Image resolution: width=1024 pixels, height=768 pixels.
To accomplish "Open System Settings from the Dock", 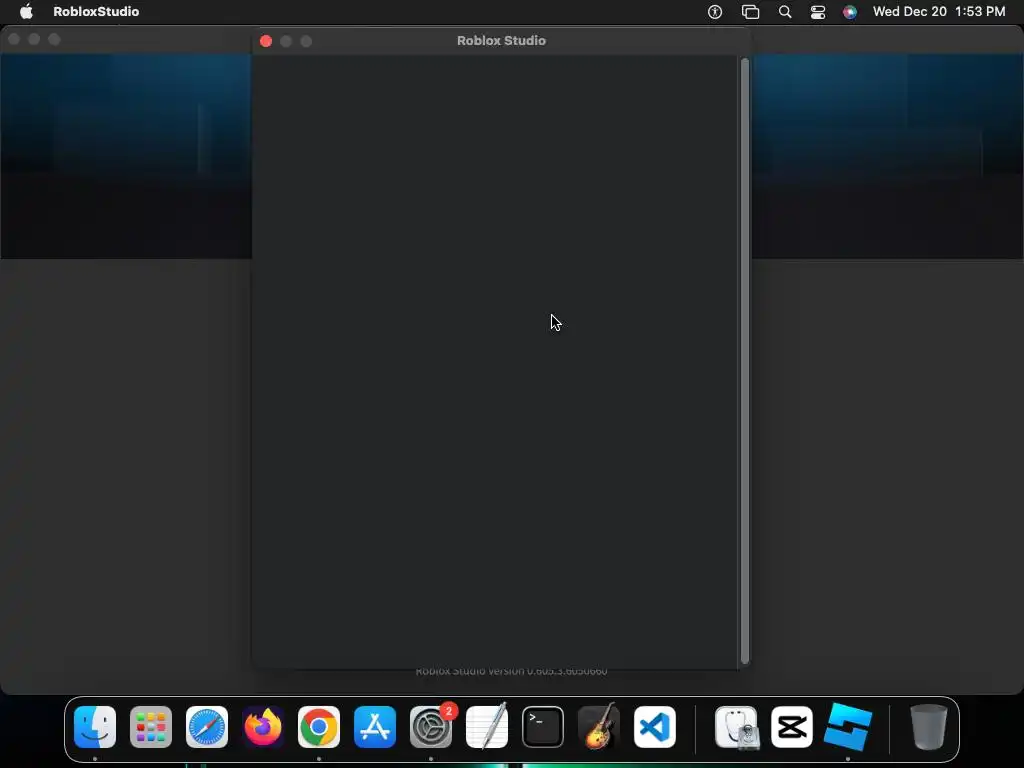I will coord(431,726).
